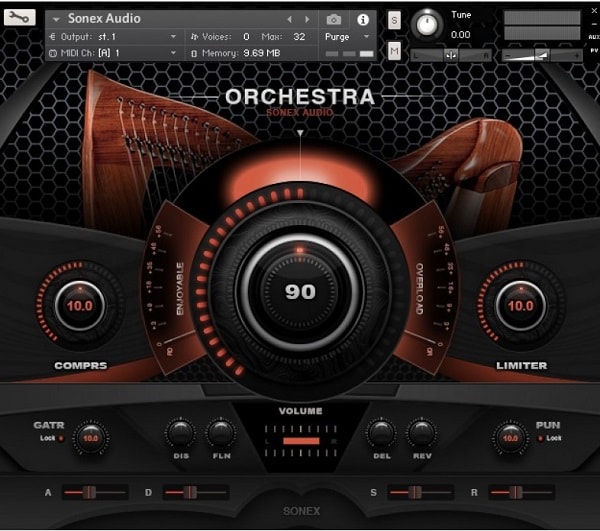
Task: Open the Purge dropdown menu
Action: 347,37
